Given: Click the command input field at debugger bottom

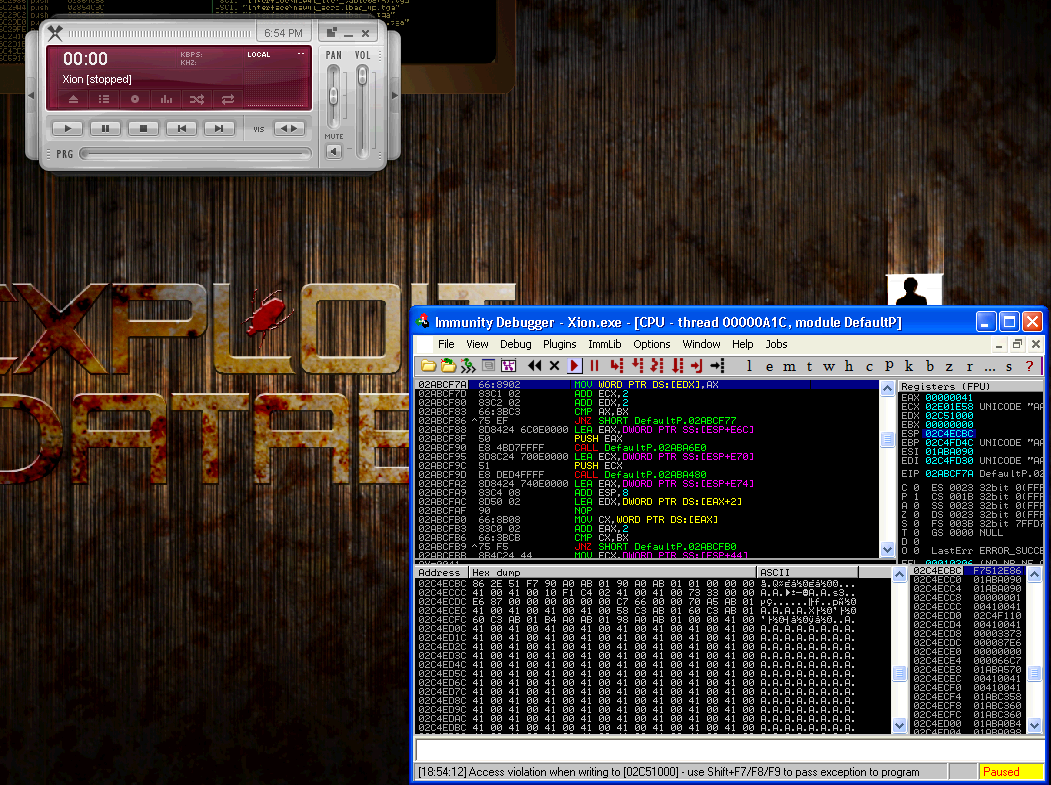Looking at the screenshot, I should [x=728, y=749].
